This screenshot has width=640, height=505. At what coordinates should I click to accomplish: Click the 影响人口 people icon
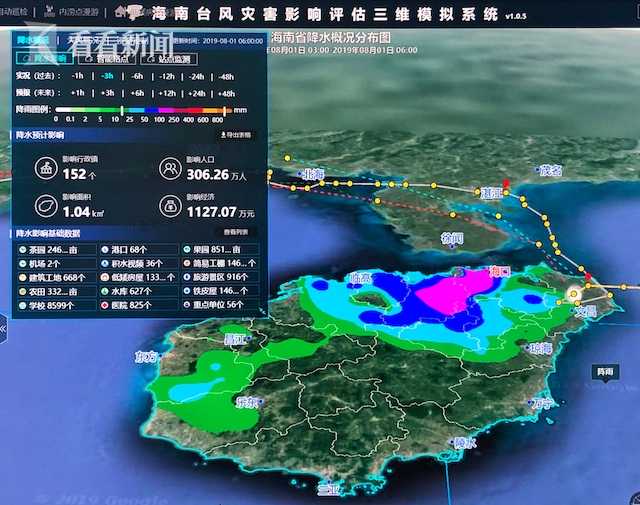coord(171,170)
